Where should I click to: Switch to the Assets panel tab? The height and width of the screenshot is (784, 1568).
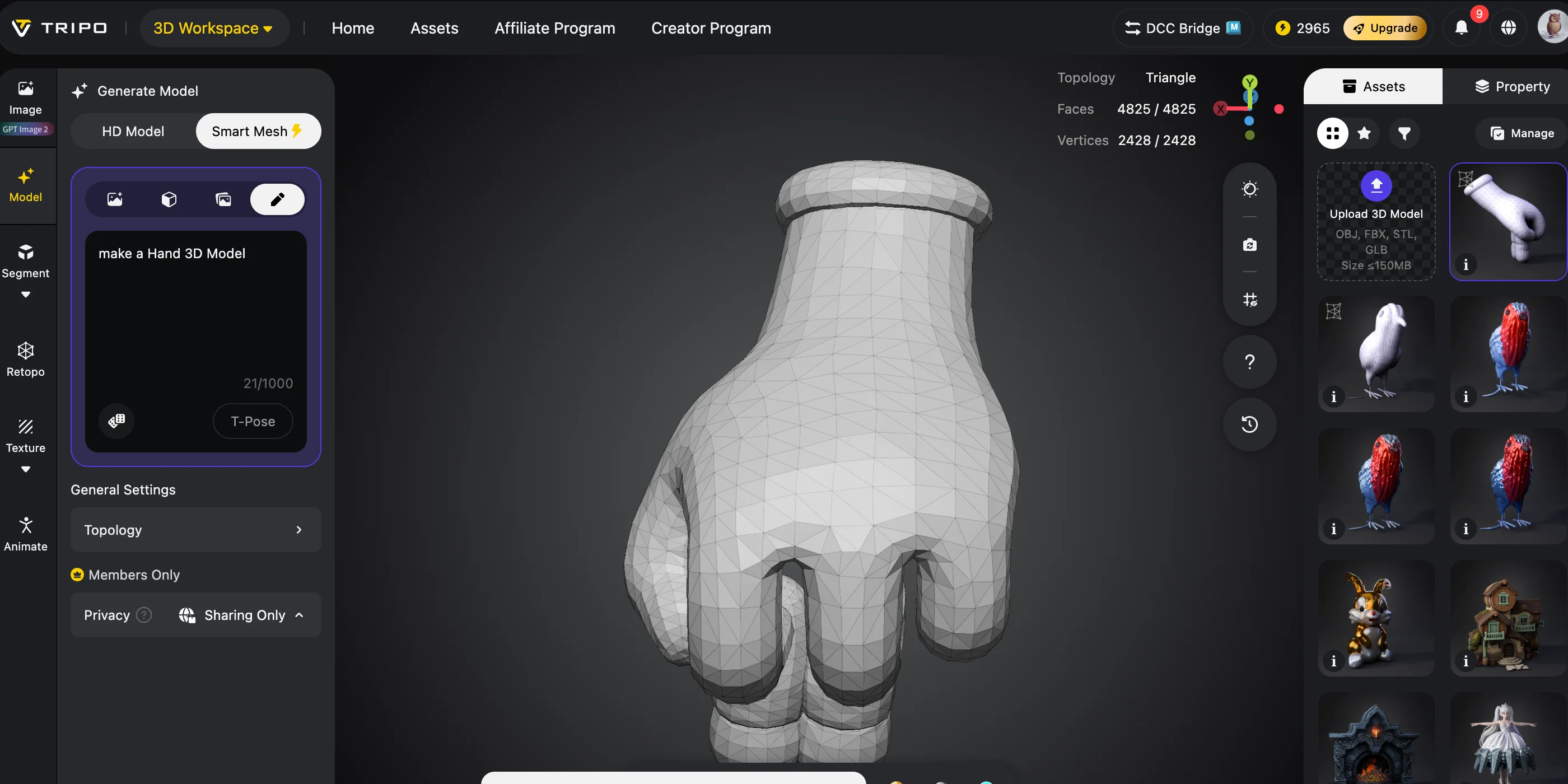[x=1373, y=86]
